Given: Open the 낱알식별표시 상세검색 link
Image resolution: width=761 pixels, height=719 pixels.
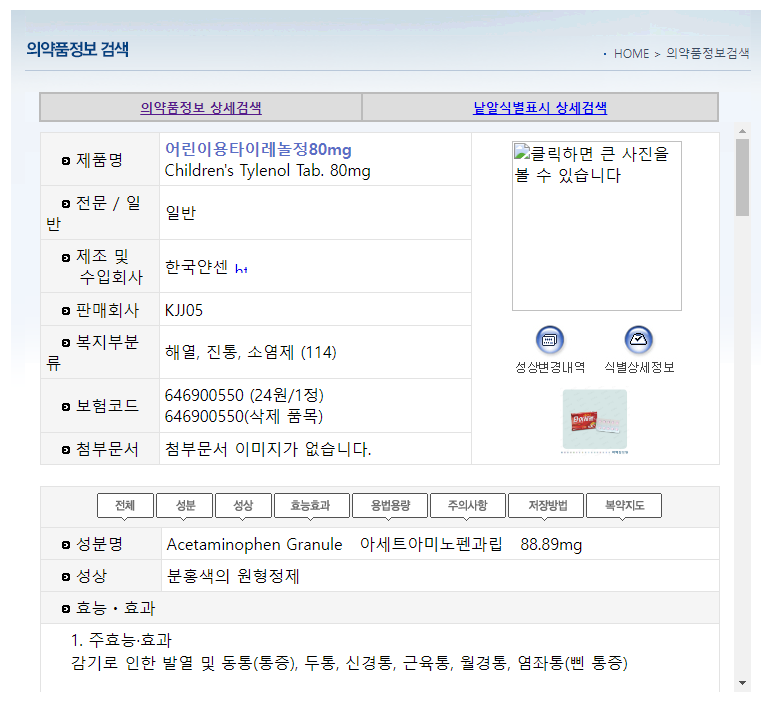Looking at the screenshot, I should (x=540, y=108).
